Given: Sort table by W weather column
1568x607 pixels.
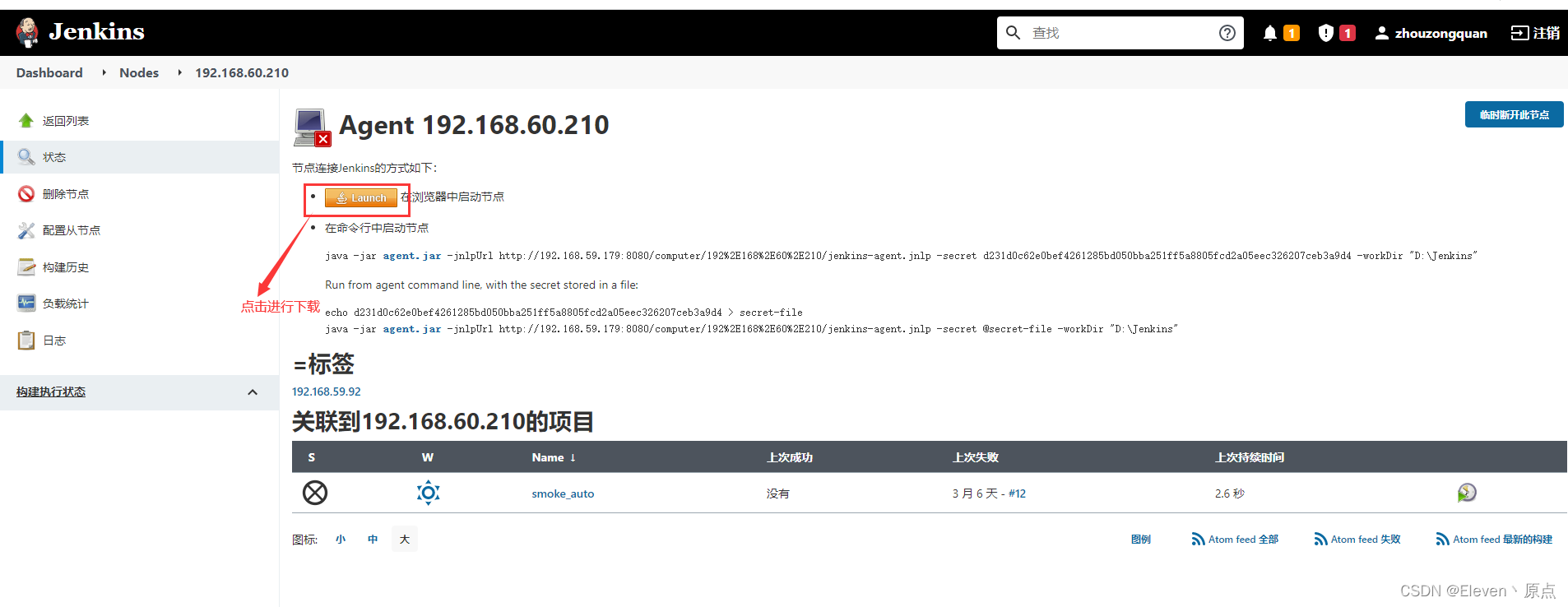Looking at the screenshot, I should tap(428, 457).
